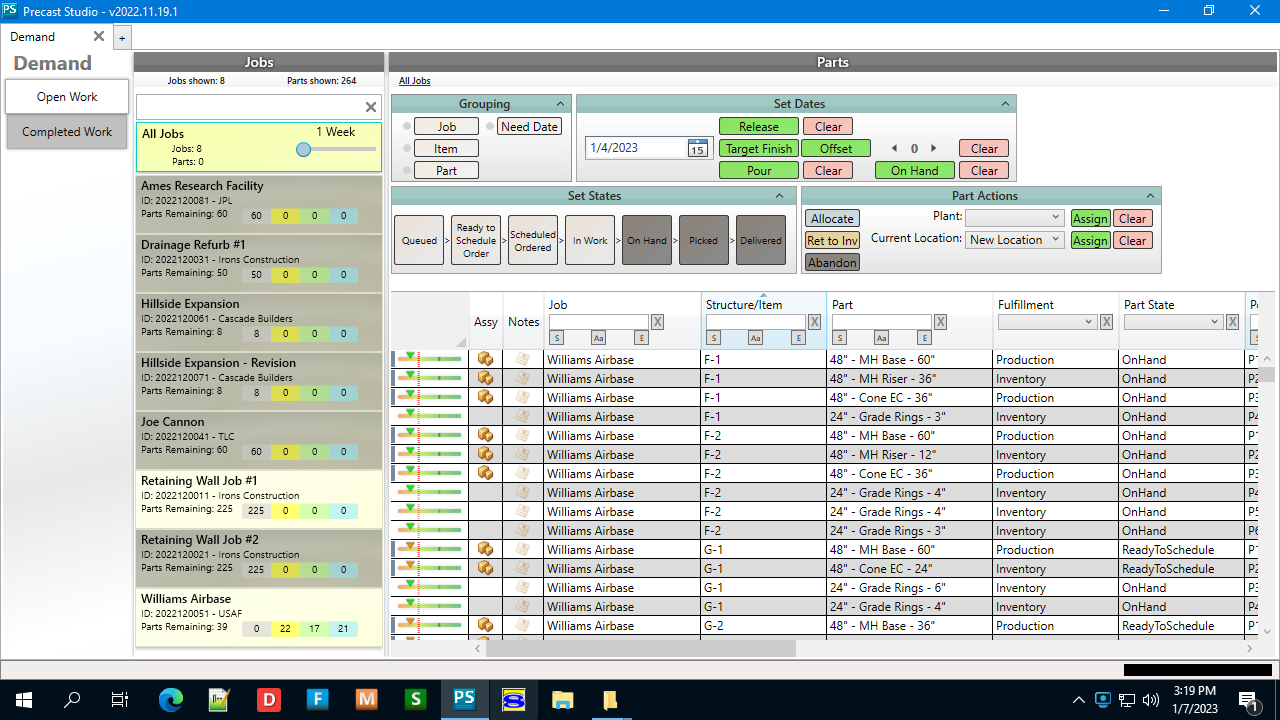Open the calendar date picker icon
Viewport: 1280px width, 720px height.
[697, 148]
